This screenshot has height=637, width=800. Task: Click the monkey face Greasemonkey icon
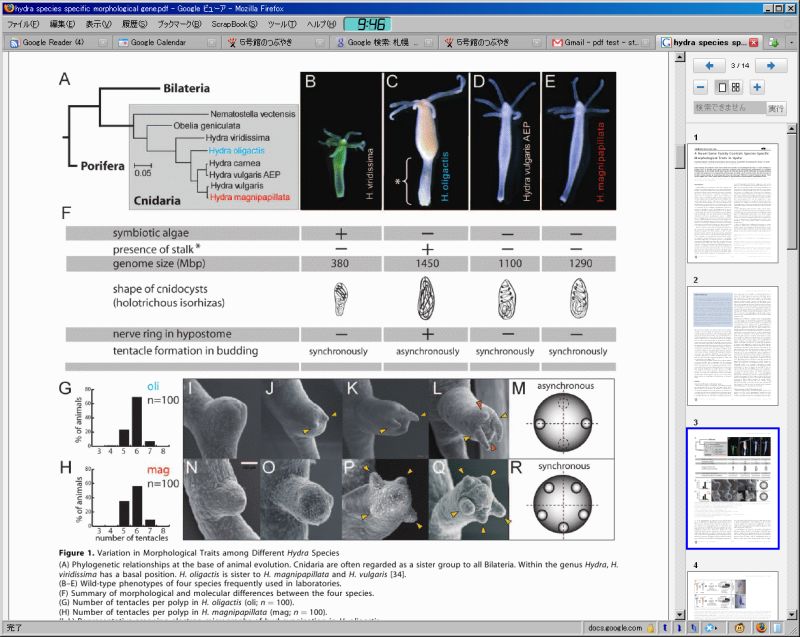click(x=739, y=628)
